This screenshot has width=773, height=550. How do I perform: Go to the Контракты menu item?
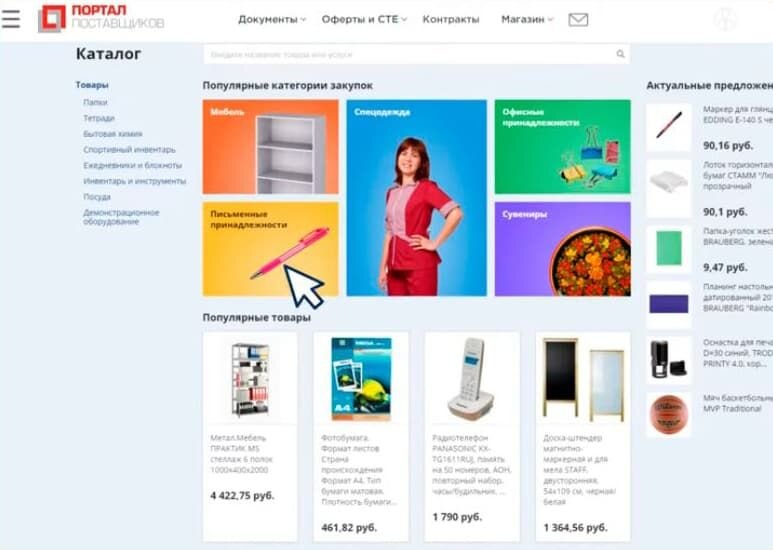click(451, 20)
